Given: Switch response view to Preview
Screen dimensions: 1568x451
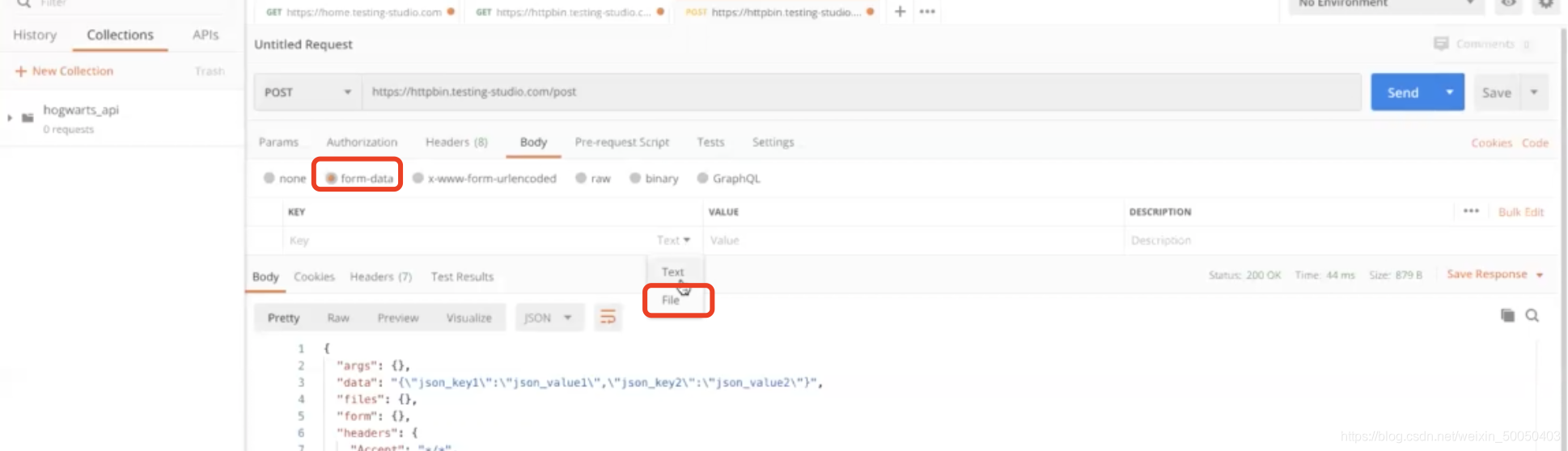Looking at the screenshot, I should click(x=398, y=318).
